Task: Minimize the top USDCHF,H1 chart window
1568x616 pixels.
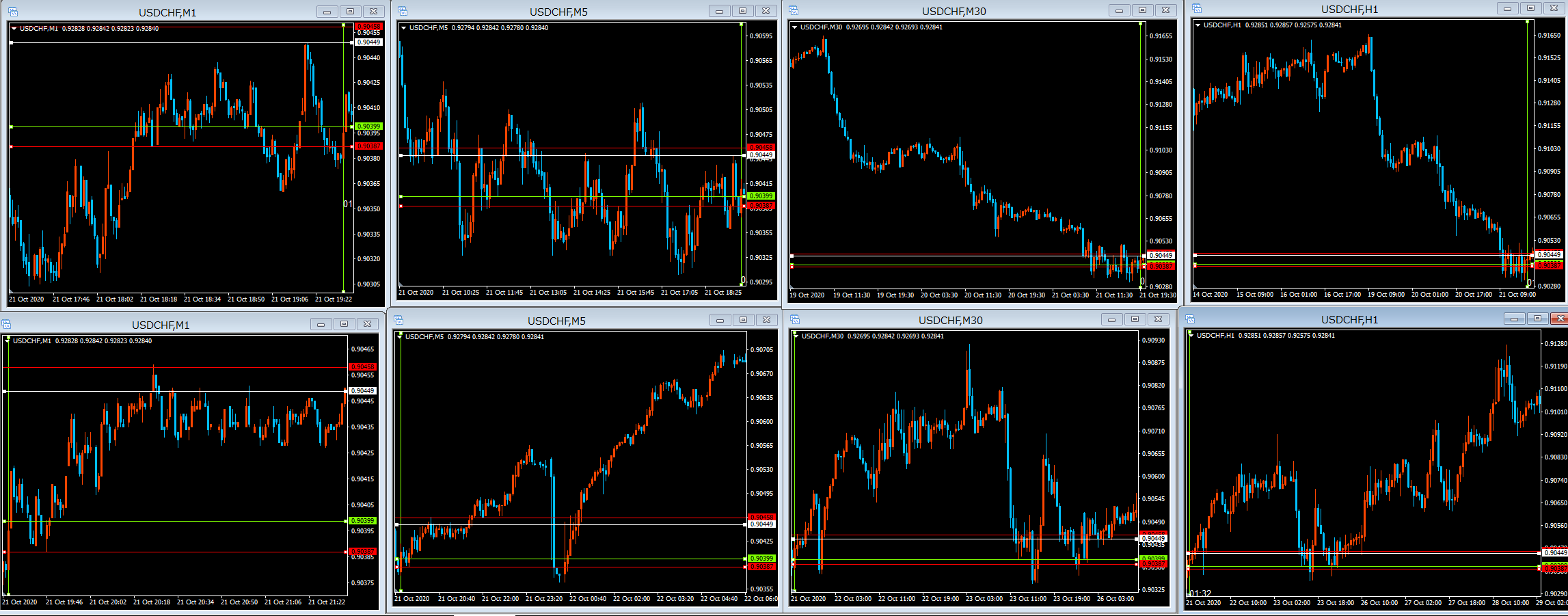Action: (1507, 8)
